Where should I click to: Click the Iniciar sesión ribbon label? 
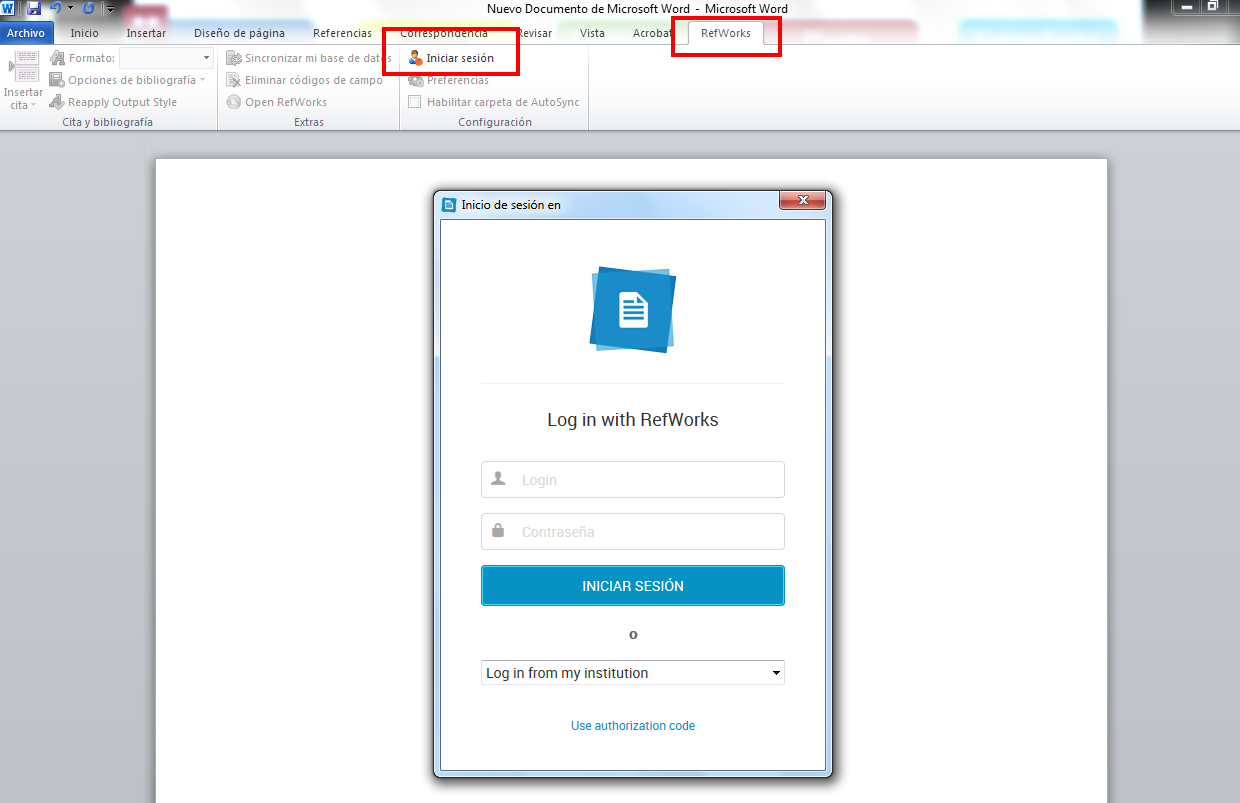pos(460,58)
